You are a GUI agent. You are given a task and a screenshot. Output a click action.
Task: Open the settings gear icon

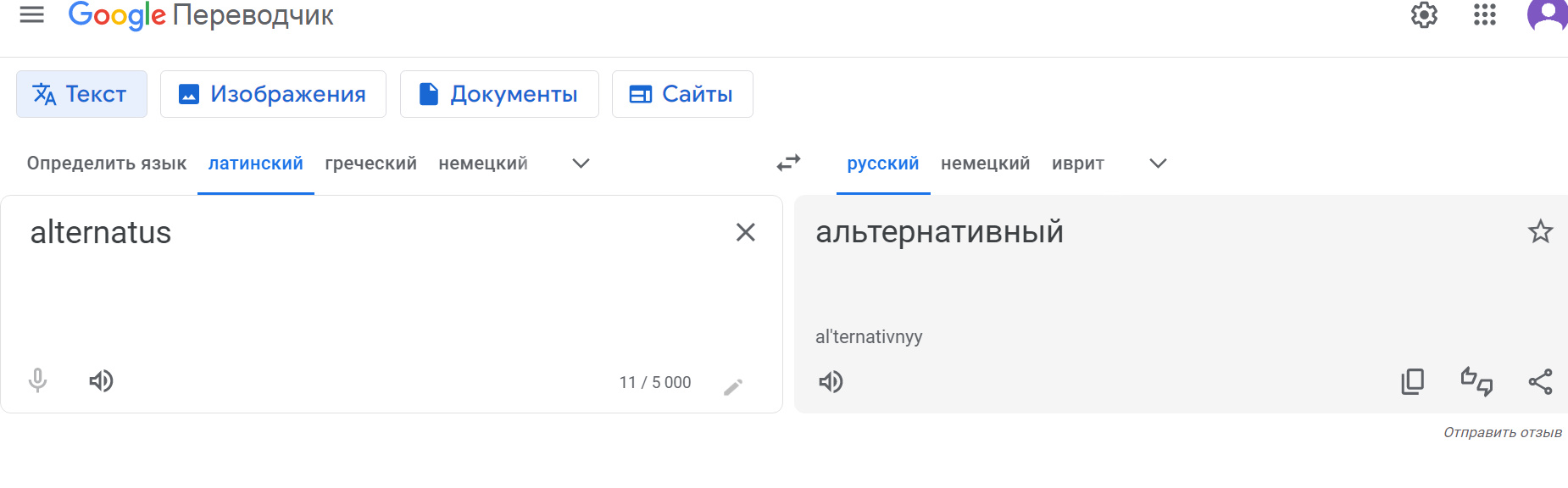pyautogui.click(x=1424, y=14)
